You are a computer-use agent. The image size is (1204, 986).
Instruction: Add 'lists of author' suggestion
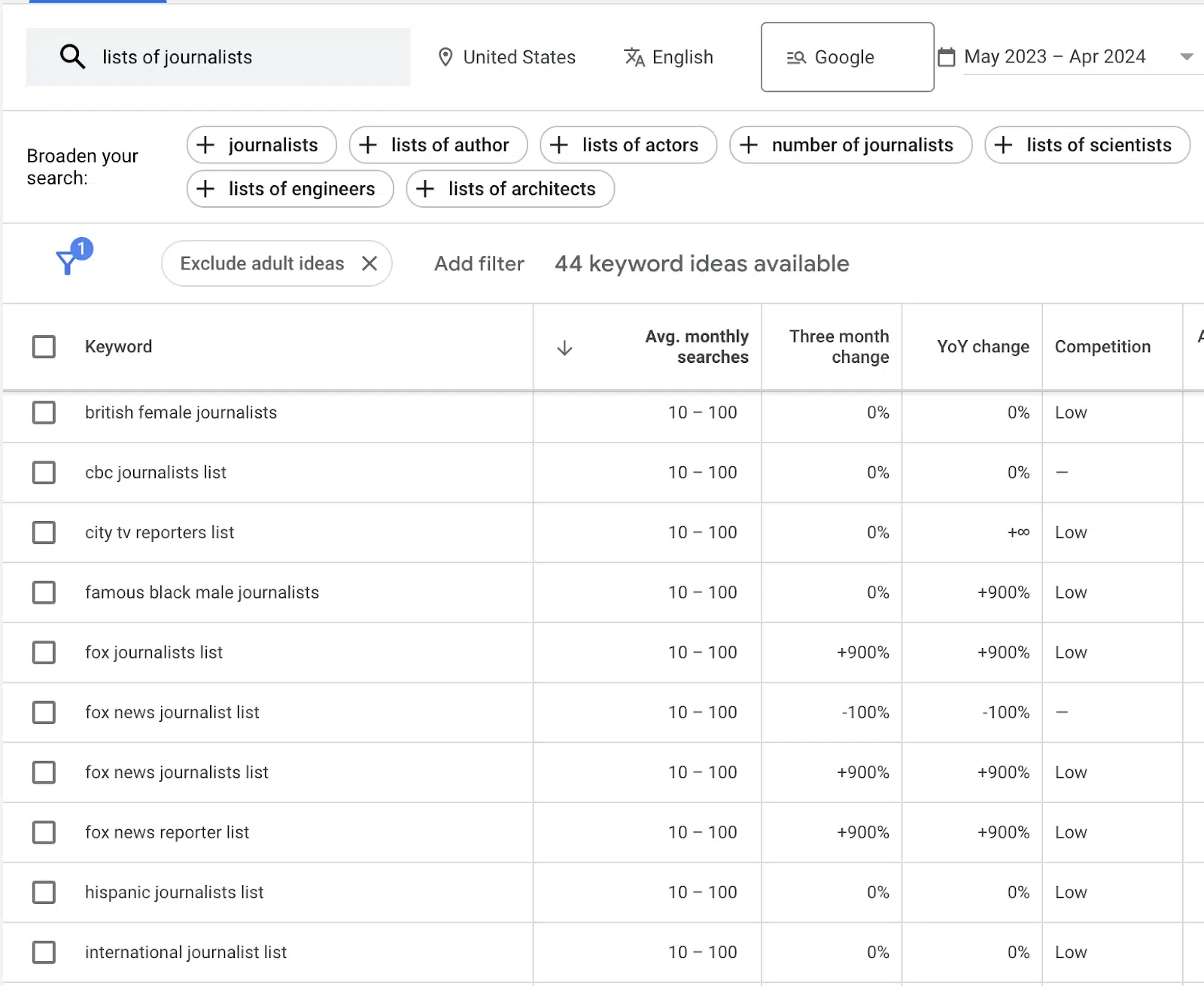tap(439, 145)
